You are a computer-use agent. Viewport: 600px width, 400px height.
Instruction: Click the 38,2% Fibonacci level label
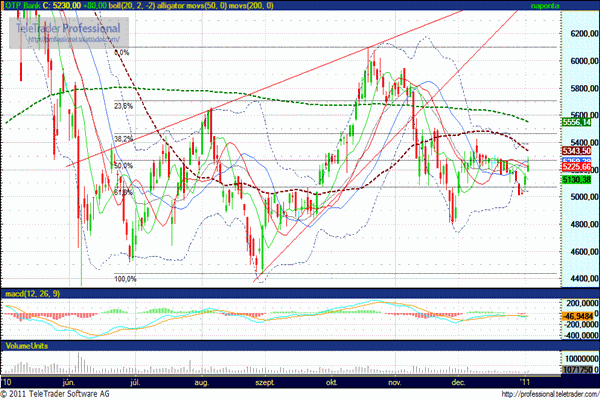[x=123, y=139]
